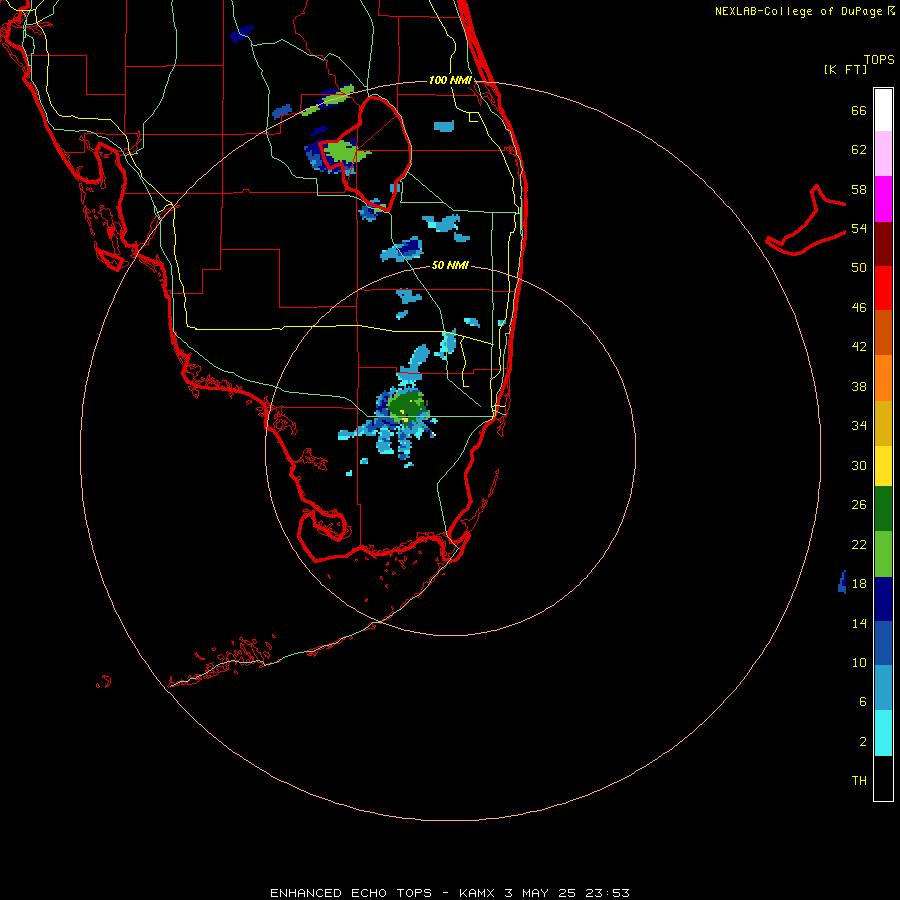
Task: Click the NEXLAB-College of DuPage label
Action: click(x=798, y=11)
